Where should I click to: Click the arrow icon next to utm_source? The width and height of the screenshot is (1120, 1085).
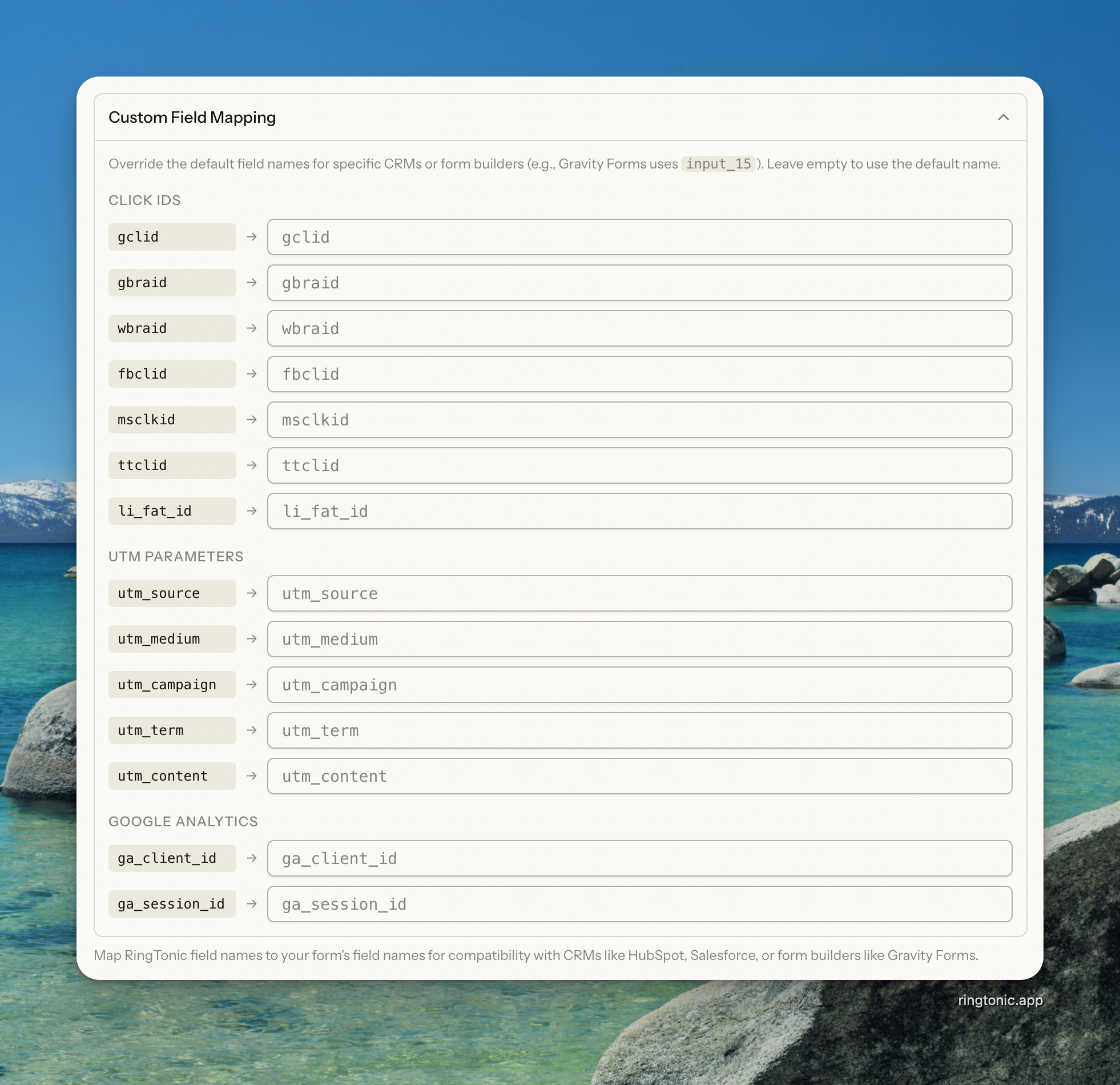click(251, 593)
